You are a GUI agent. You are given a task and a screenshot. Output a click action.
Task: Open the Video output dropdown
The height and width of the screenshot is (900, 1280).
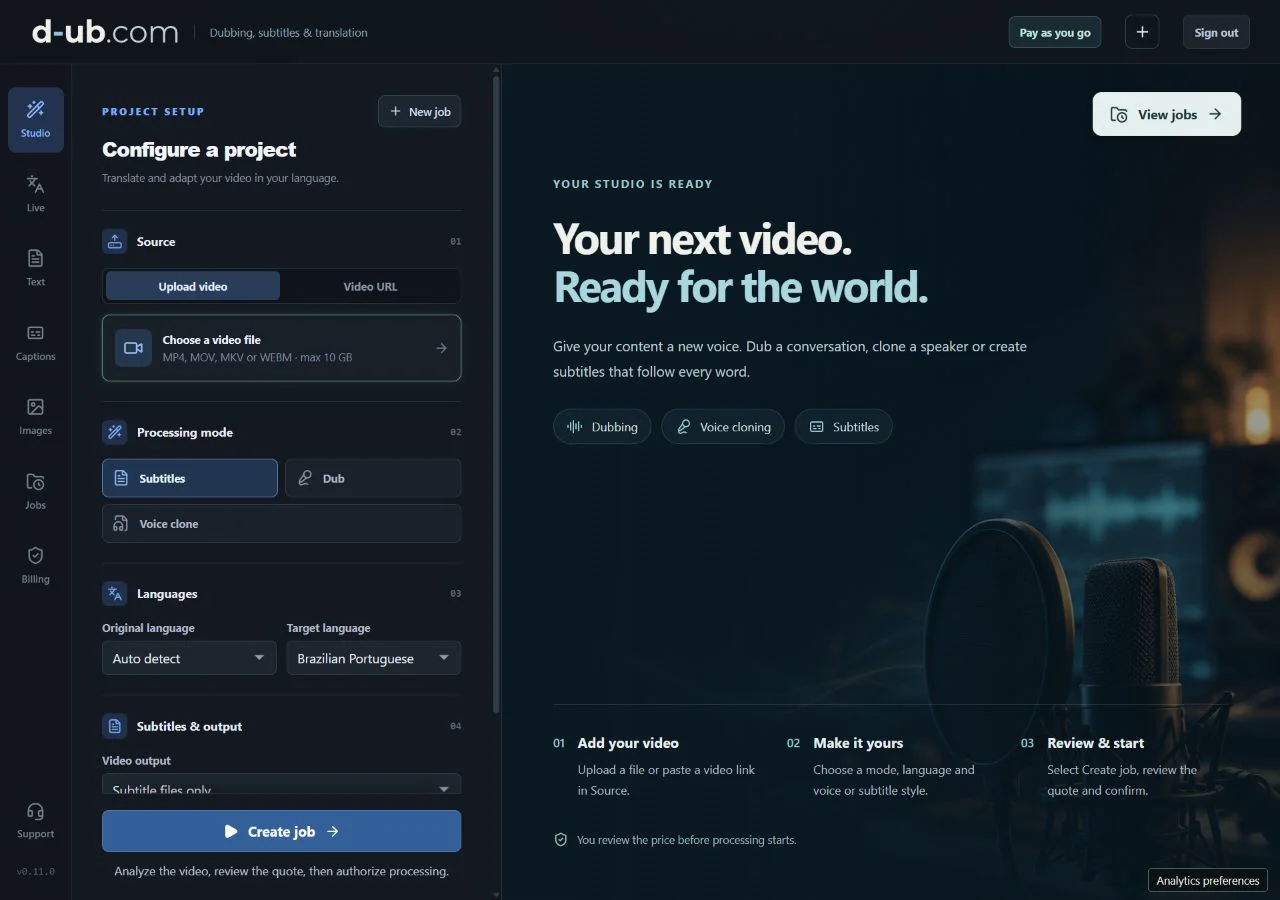click(281, 785)
